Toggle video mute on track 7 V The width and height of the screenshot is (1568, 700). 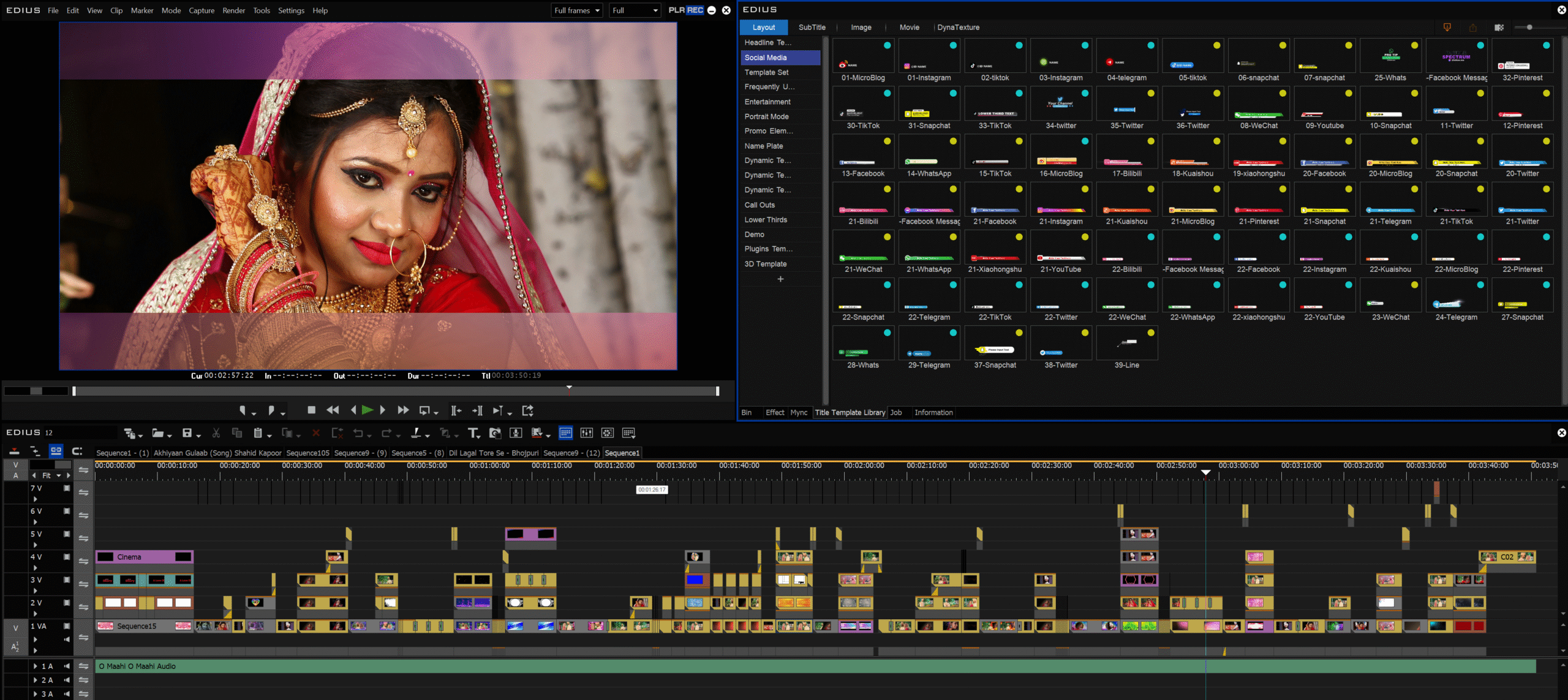point(67,488)
